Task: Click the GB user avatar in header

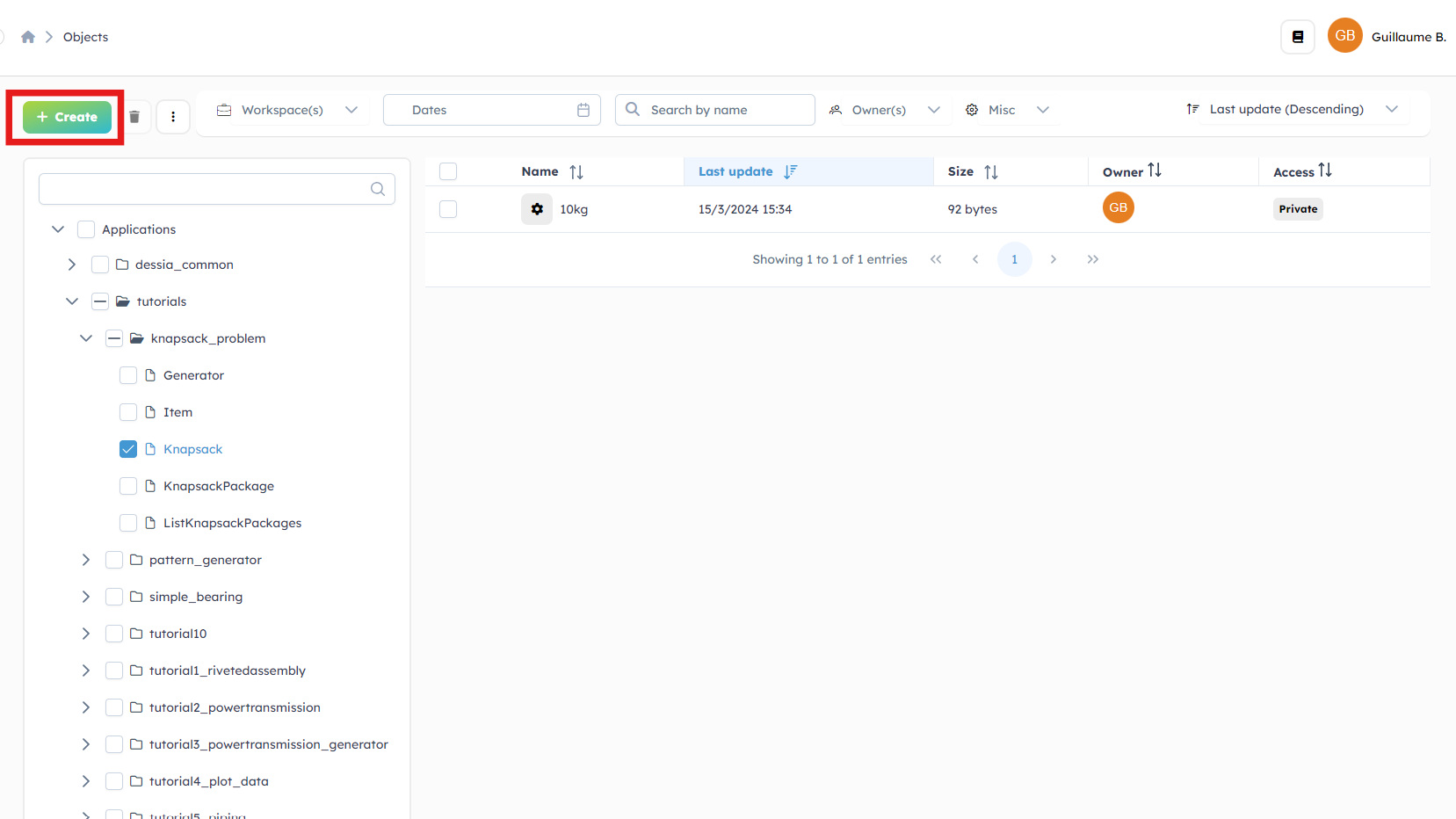Action: (x=1344, y=36)
